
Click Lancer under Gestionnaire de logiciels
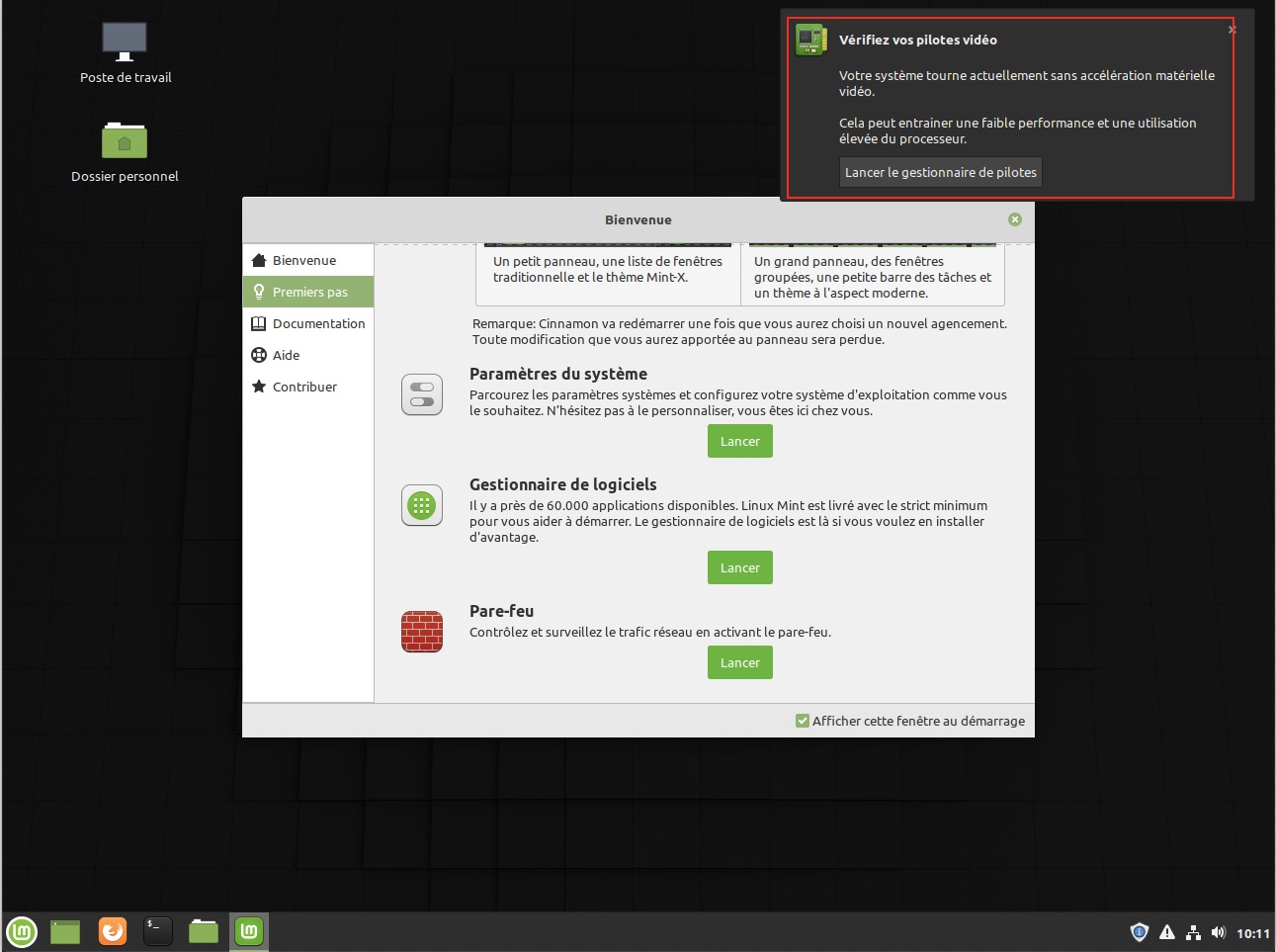coord(739,568)
